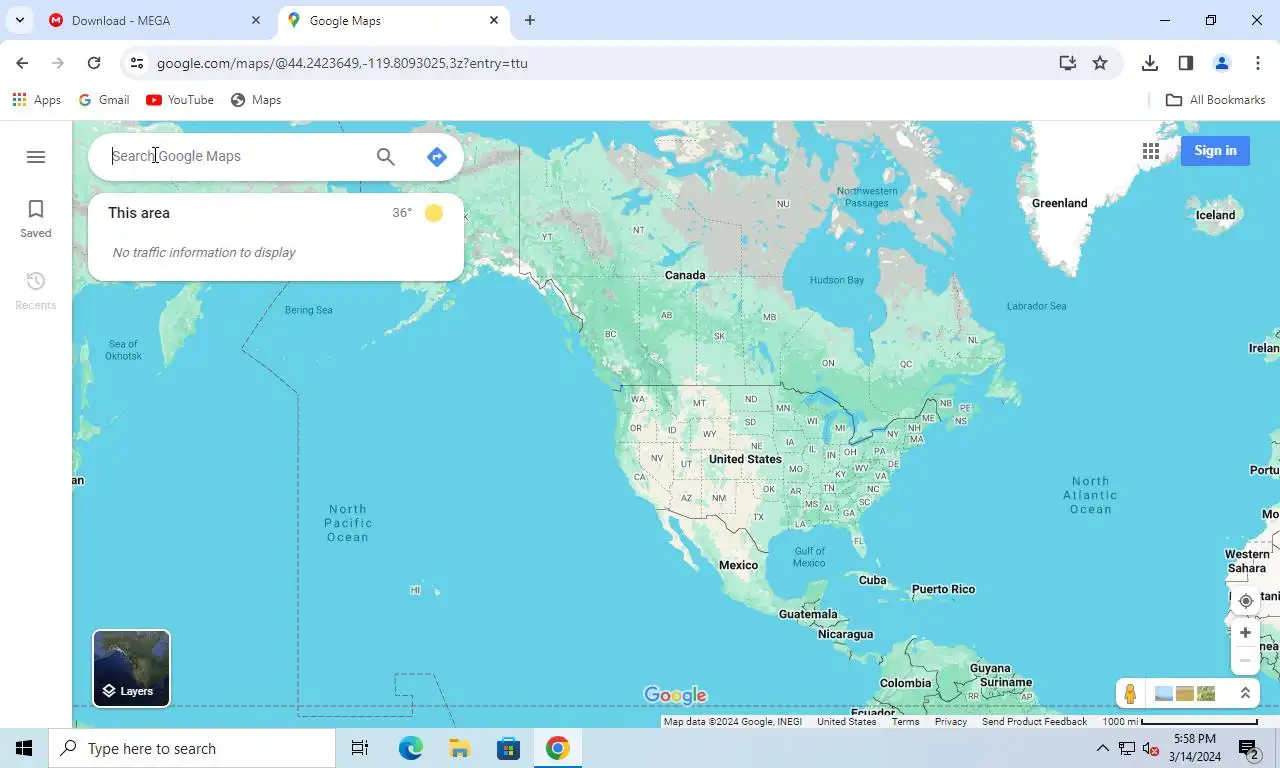This screenshot has width=1280, height=768.
Task: Open the Google apps grid
Action: (x=1151, y=151)
